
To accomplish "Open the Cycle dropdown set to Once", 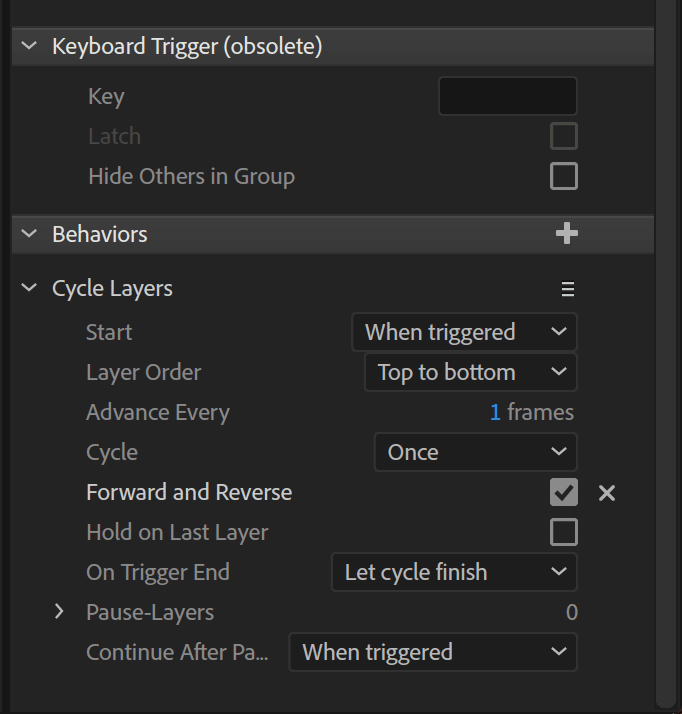I will coord(476,452).
